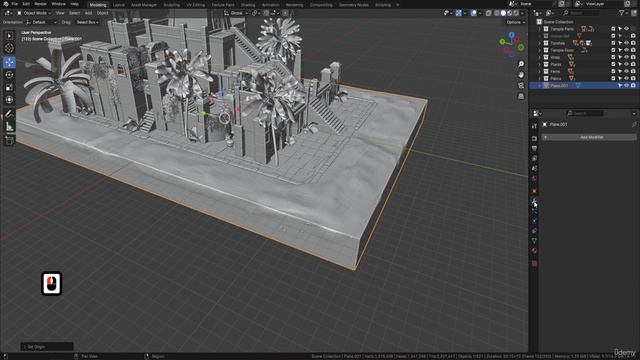
Task: Switch perspective/orthographic view icon
Action: pyautogui.click(x=521, y=96)
